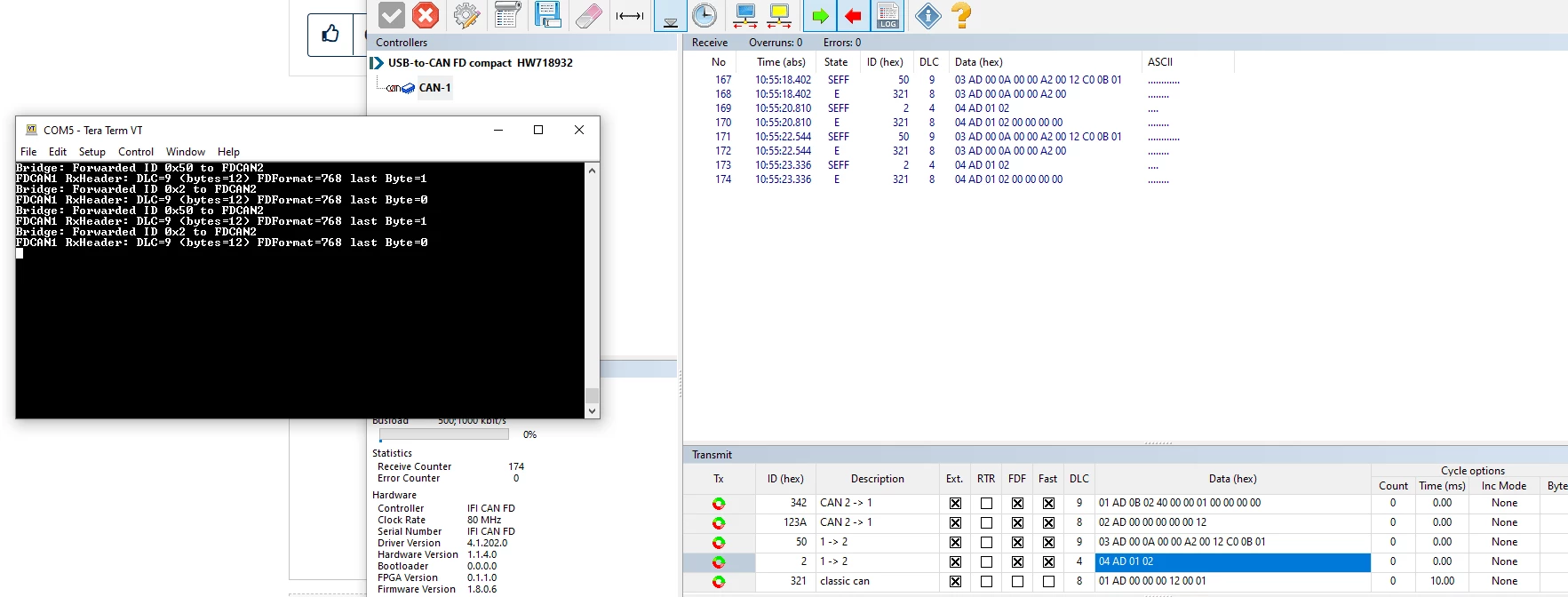The height and width of the screenshot is (597, 1568).
Task: Open the Edit menu in Tera Term
Action: [58, 152]
